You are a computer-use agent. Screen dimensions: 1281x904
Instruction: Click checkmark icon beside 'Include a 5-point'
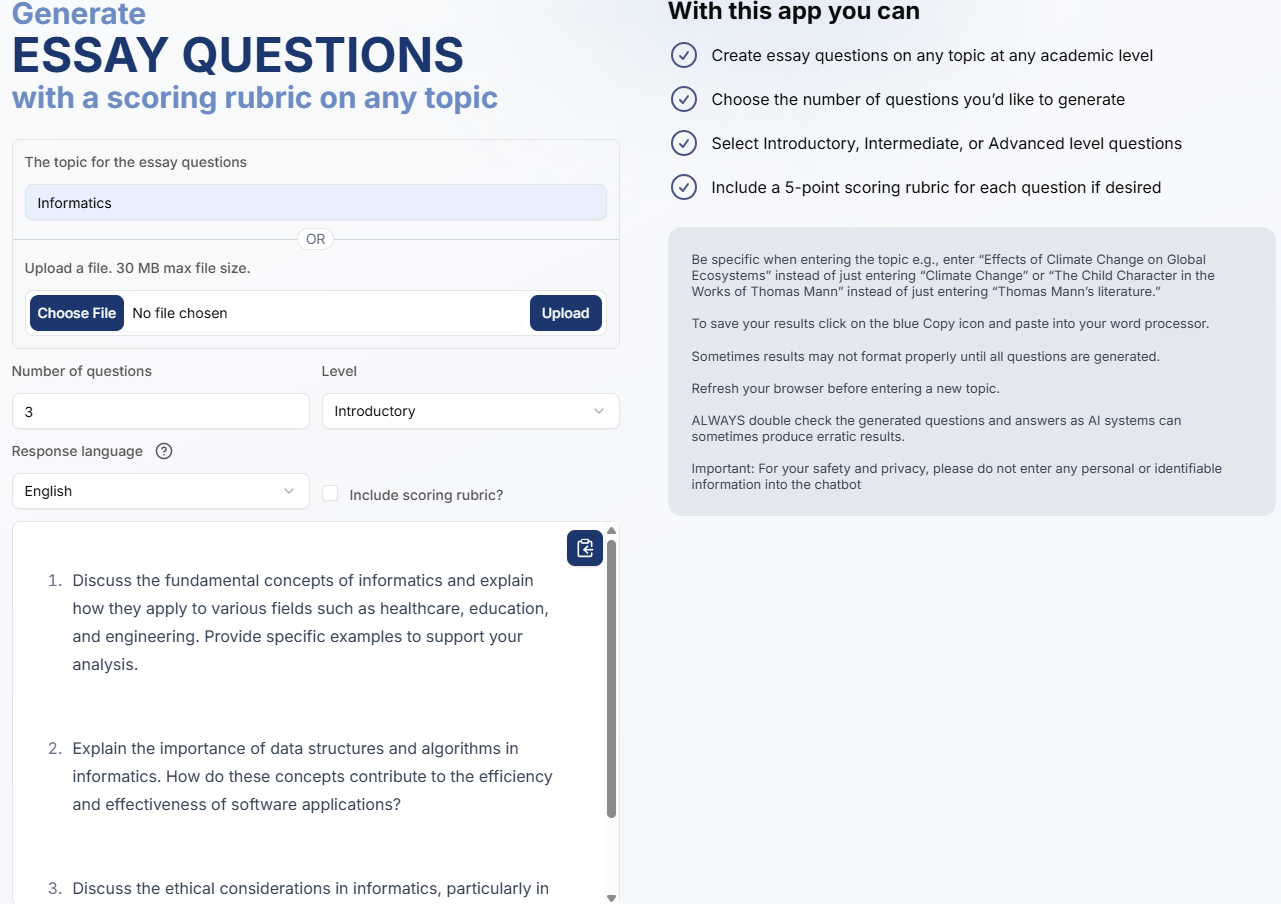tap(684, 187)
